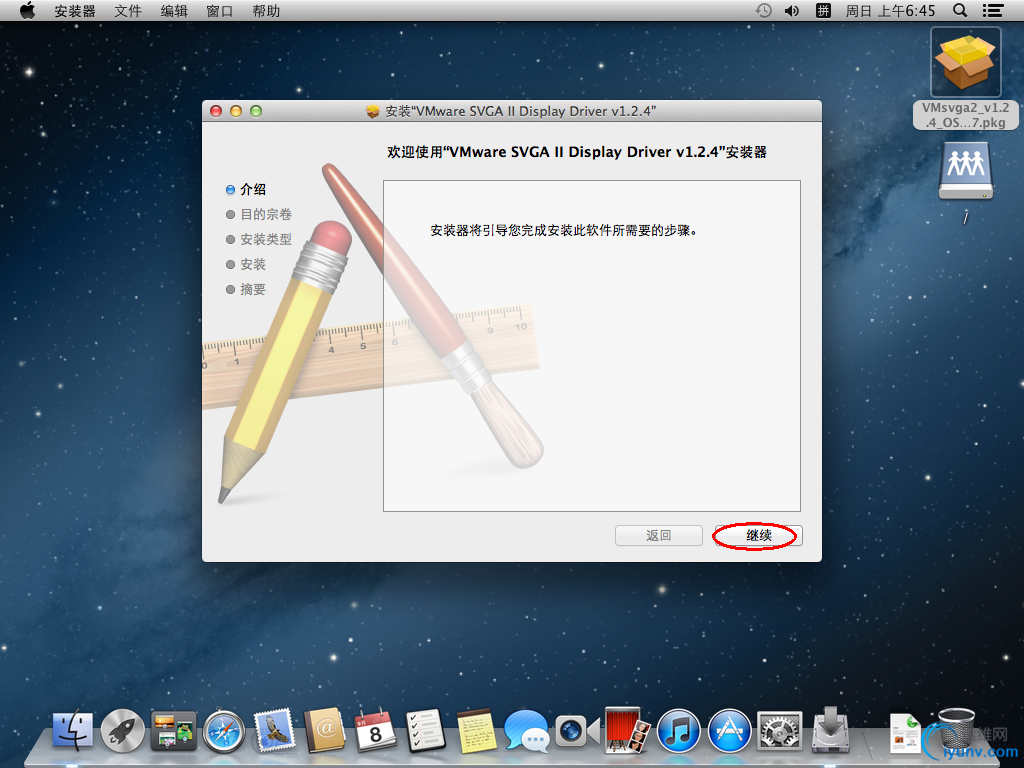The width and height of the screenshot is (1024, 768).
Task: Open the 帮助 menu
Action: tap(266, 11)
